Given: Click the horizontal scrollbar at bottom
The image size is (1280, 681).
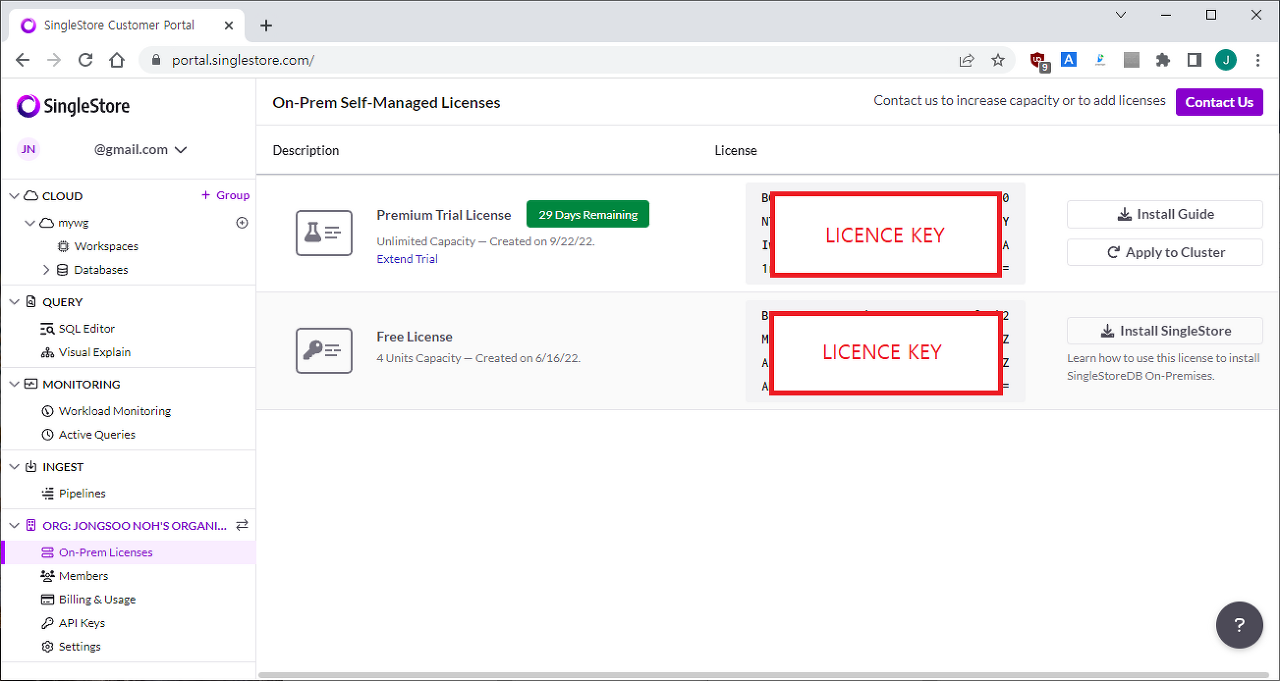Looking at the screenshot, I should pos(765,675).
